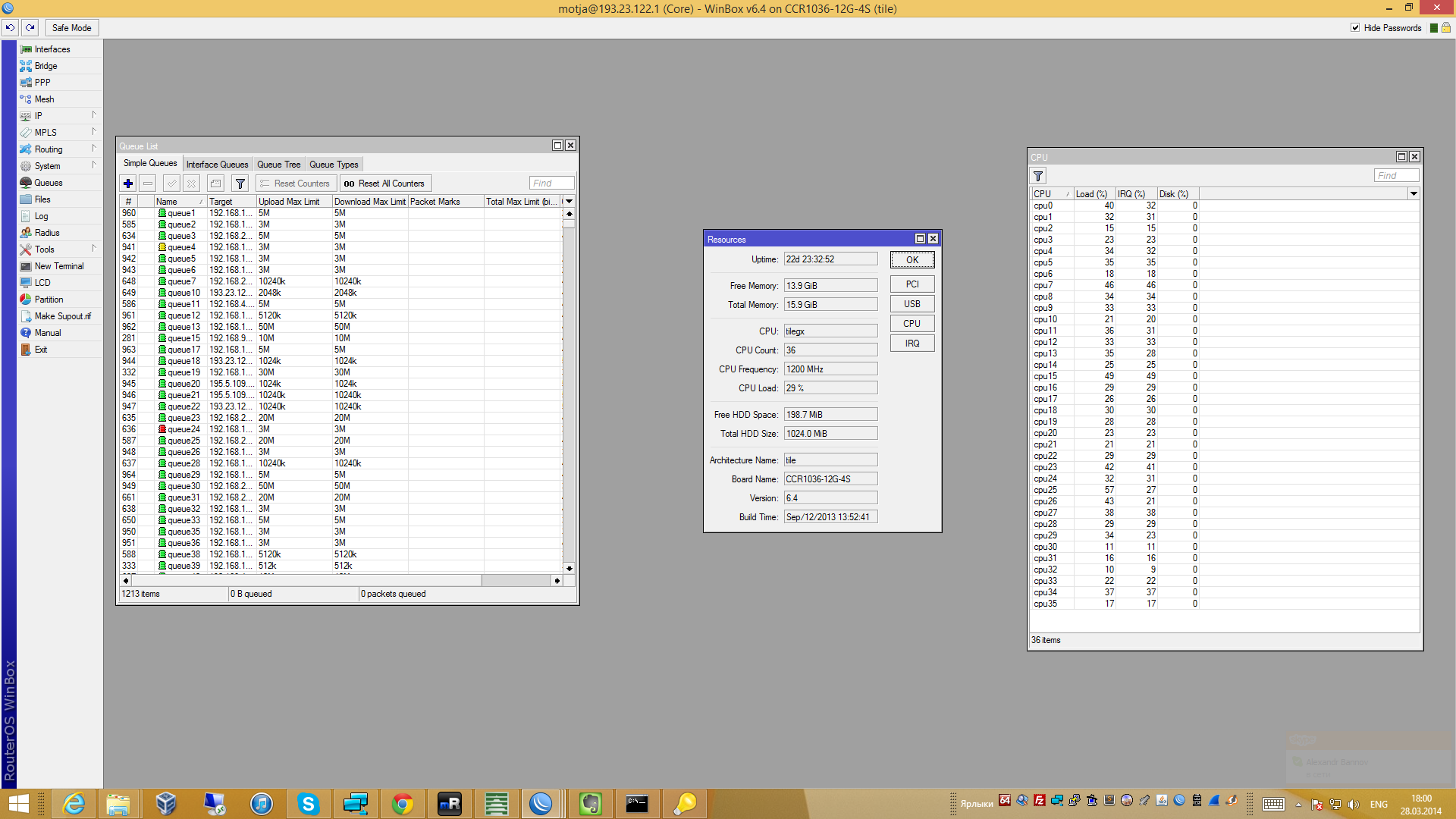Click the Undo arrow in top toolbar
Image resolution: width=1456 pixels, height=819 pixels.
pos(10,28)
